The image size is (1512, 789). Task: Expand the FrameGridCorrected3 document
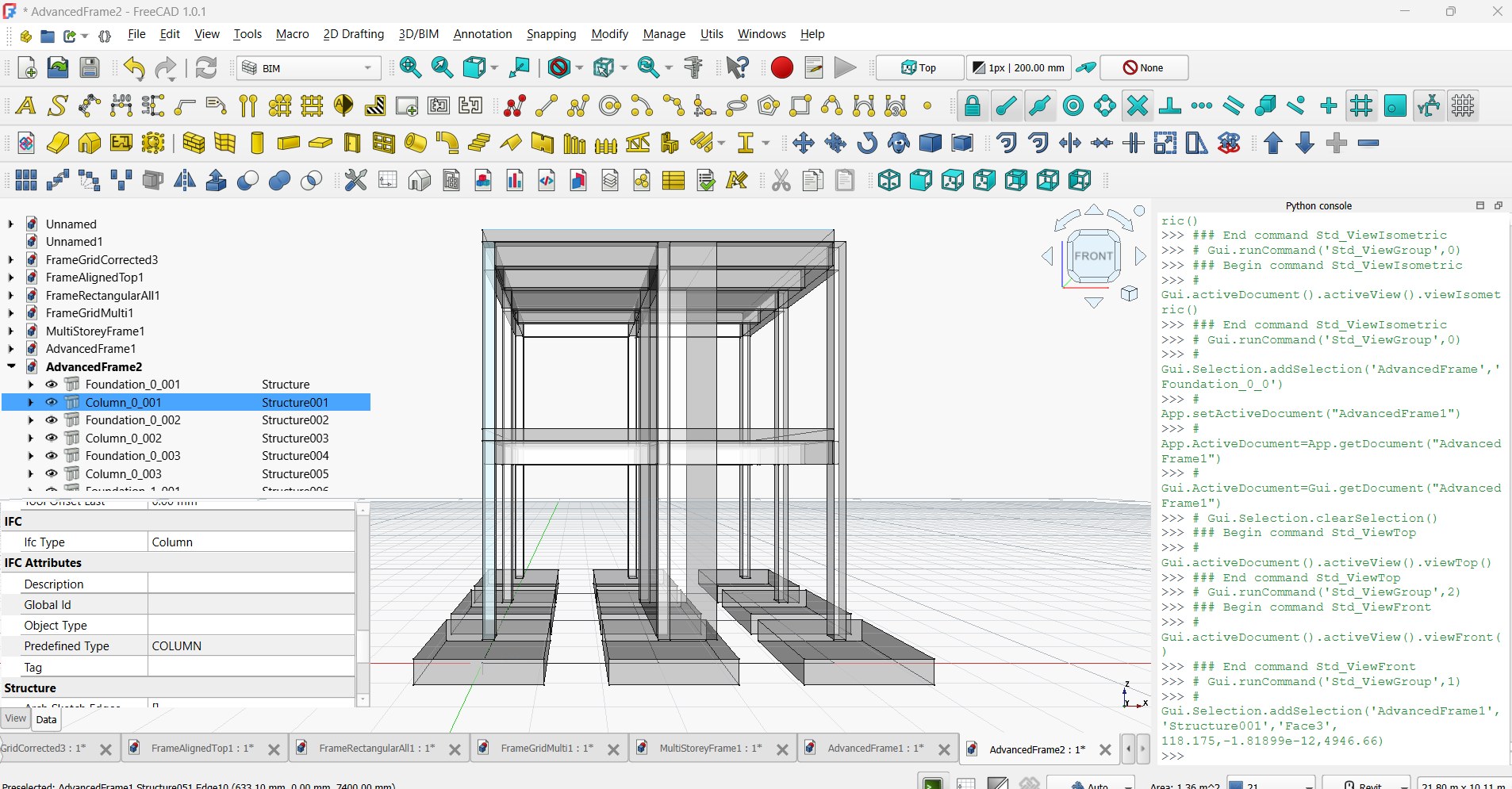(11, 259)
